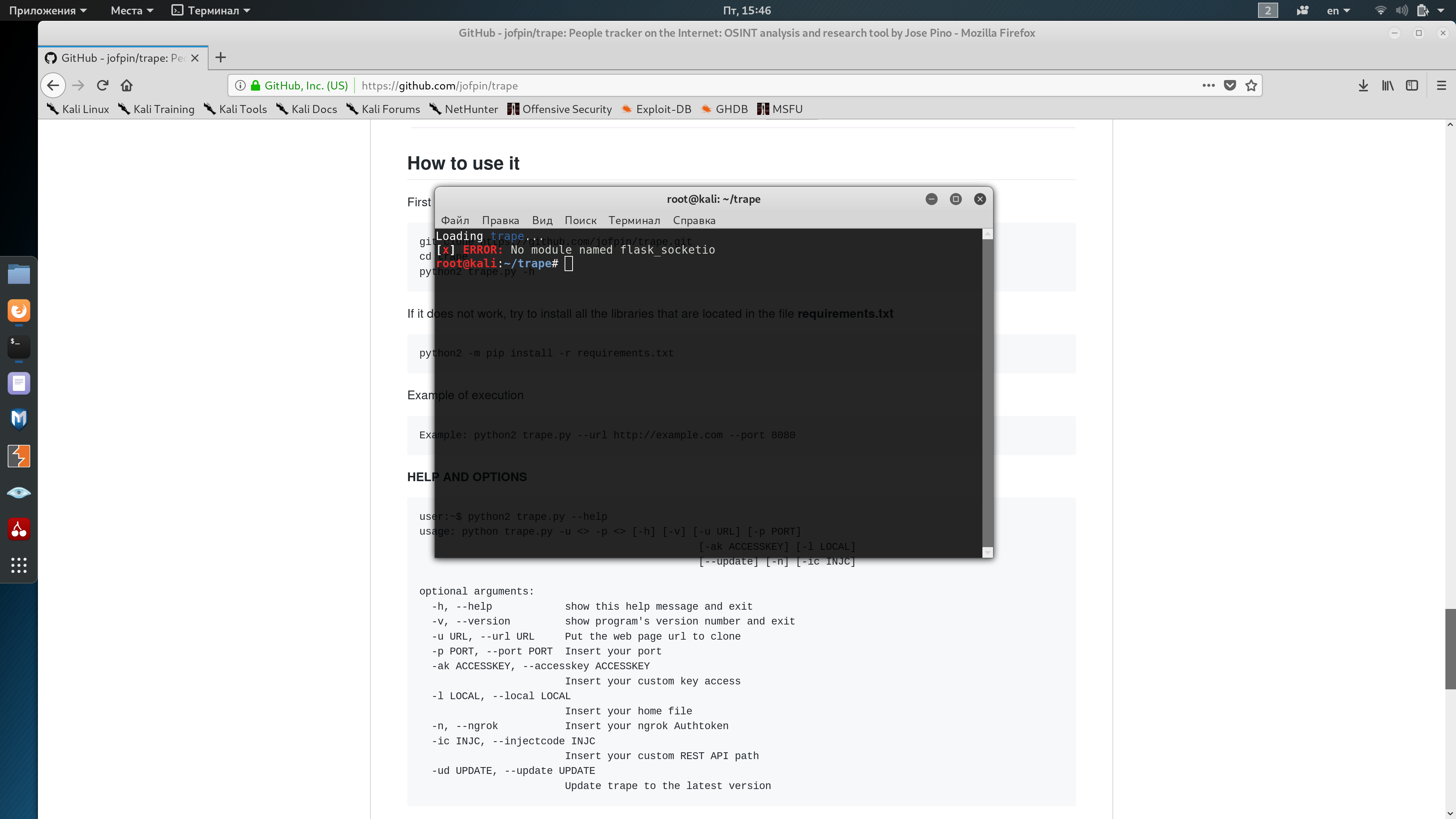1456x819 pixels.
Task: Open Firefox downloads arrow icon
Action: tap(1363, 85)
